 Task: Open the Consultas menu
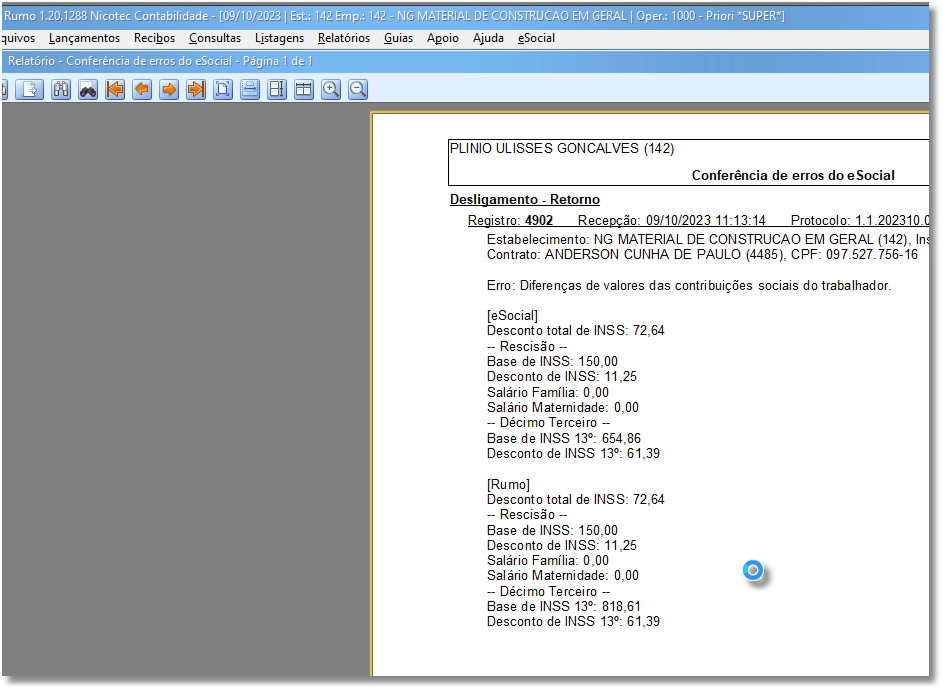(x=215, y=38)
